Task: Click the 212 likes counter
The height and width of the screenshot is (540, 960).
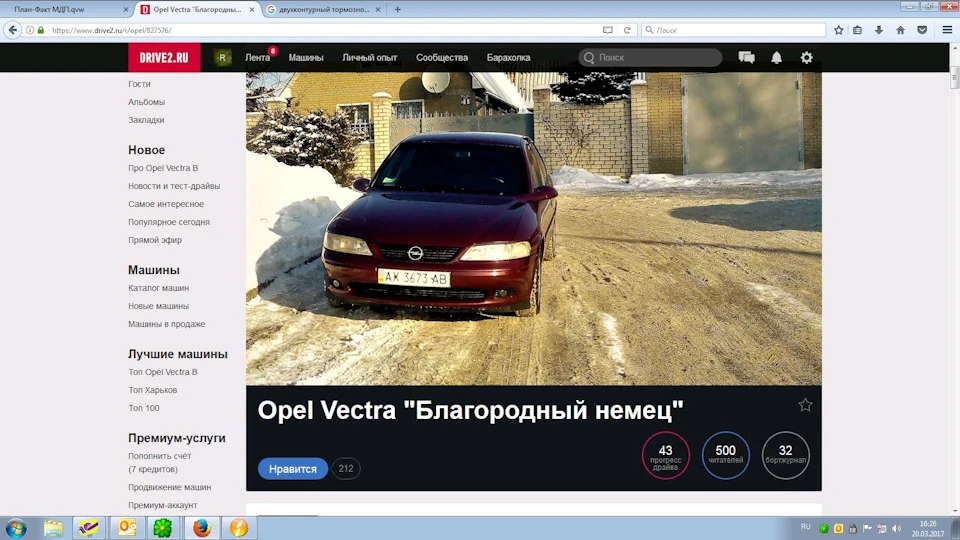Action: coord(346,469)
